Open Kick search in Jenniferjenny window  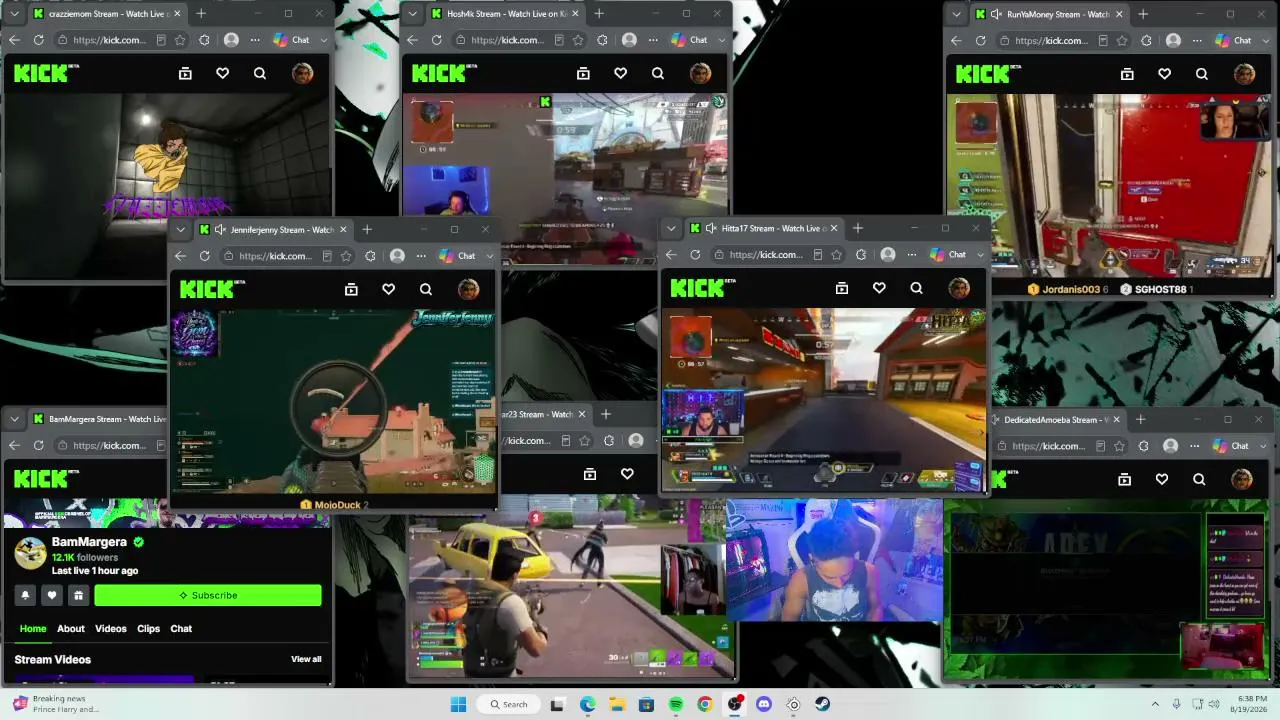coord(426,289)
